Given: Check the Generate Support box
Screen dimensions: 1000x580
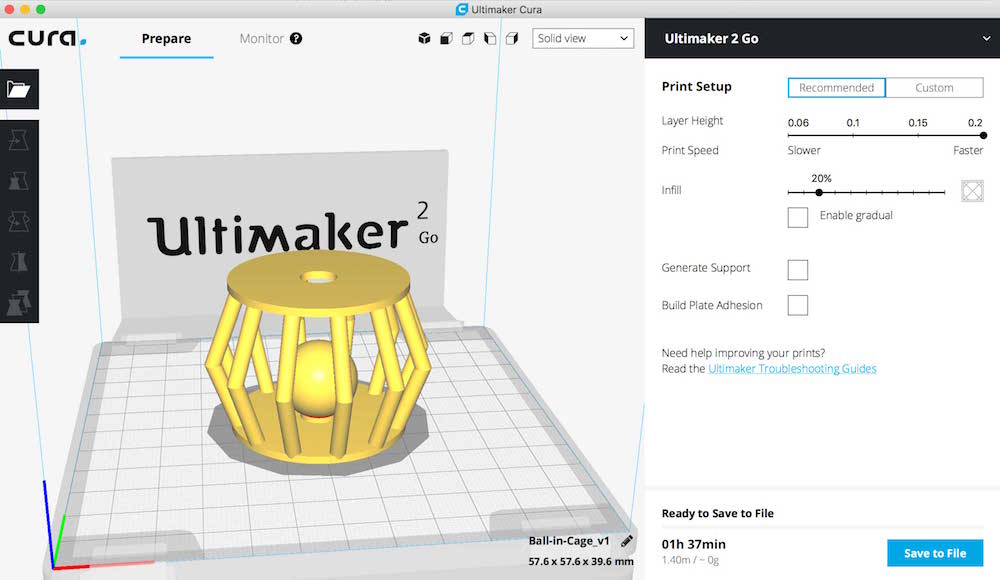Looking at the screenshot, I should coord(798,269).
